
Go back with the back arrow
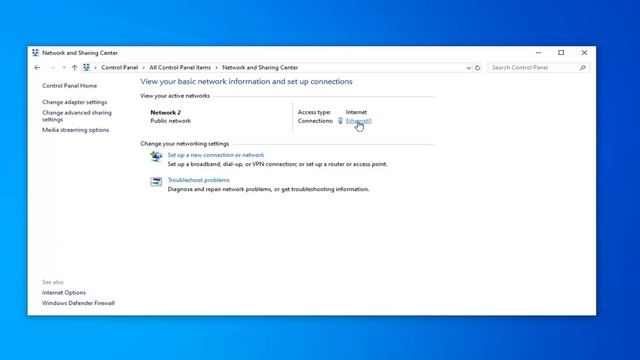tap(37, 68)
